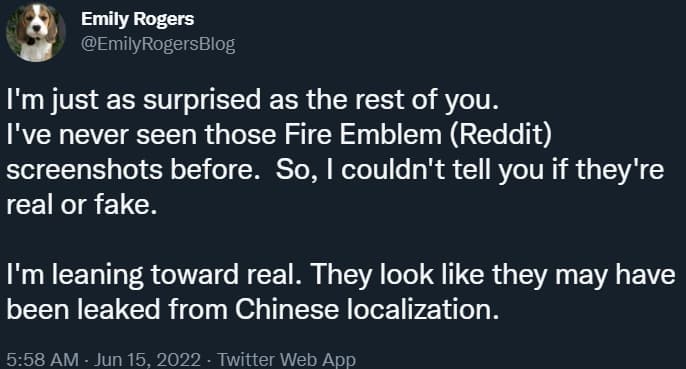This screenshot has width=686, height=369.
Task: Click the 5:58 AM timestamp
Action: (42, 359)
